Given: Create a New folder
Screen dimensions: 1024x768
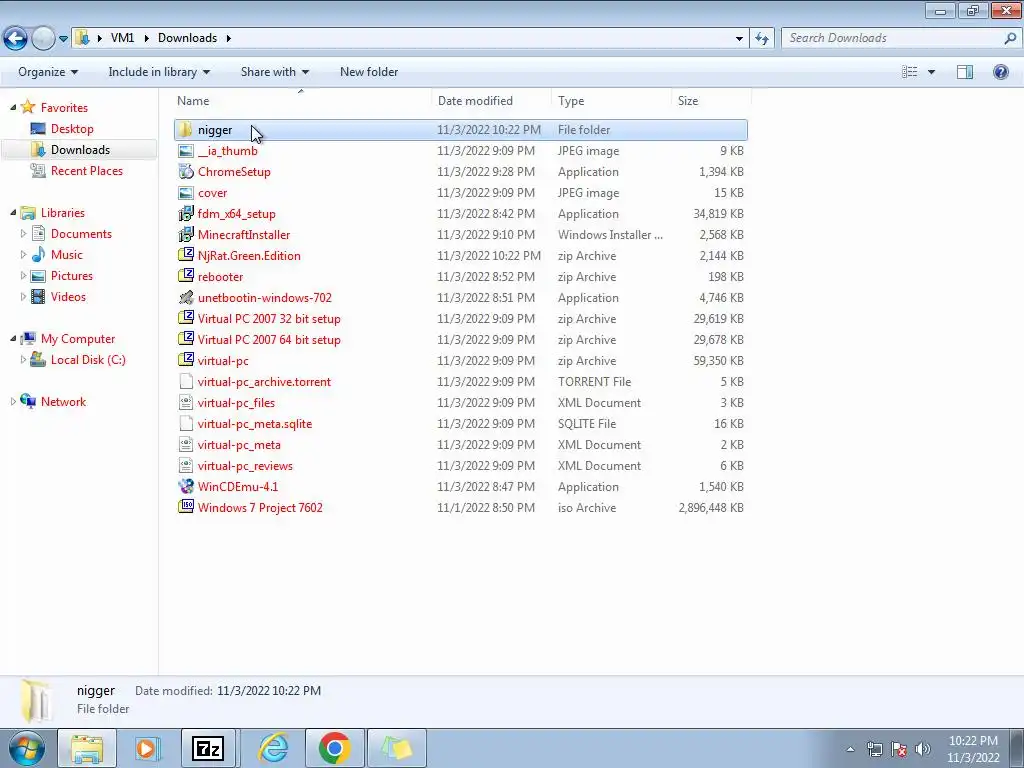Looking at the screenshot, I should tap(369, 72).
